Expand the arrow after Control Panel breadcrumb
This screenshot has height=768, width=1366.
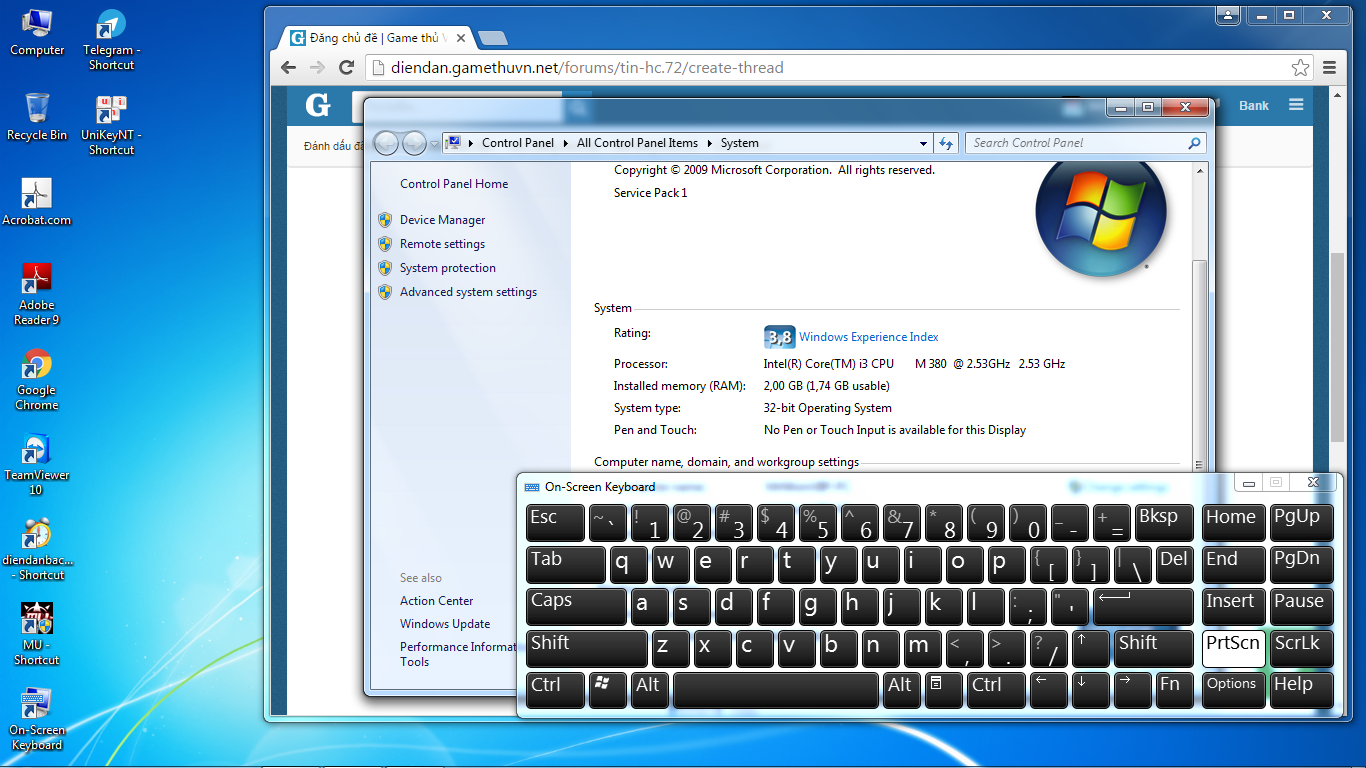[566, 143]
